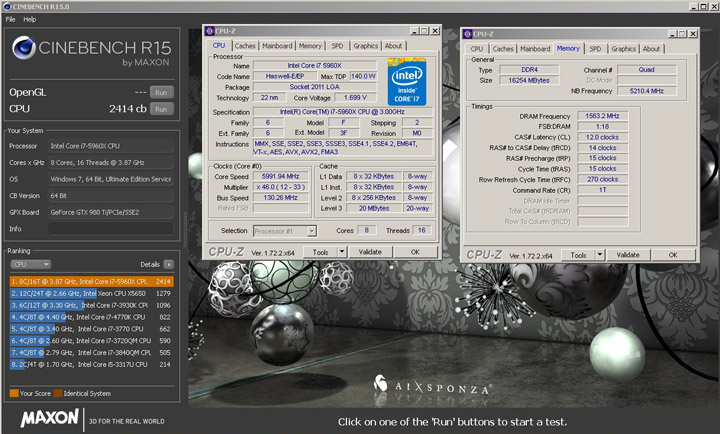The width and height of the screenshot is (720, 434).
Task: Open Caches tab in left CPU-Z window
Action: click(x=245, y=46)
